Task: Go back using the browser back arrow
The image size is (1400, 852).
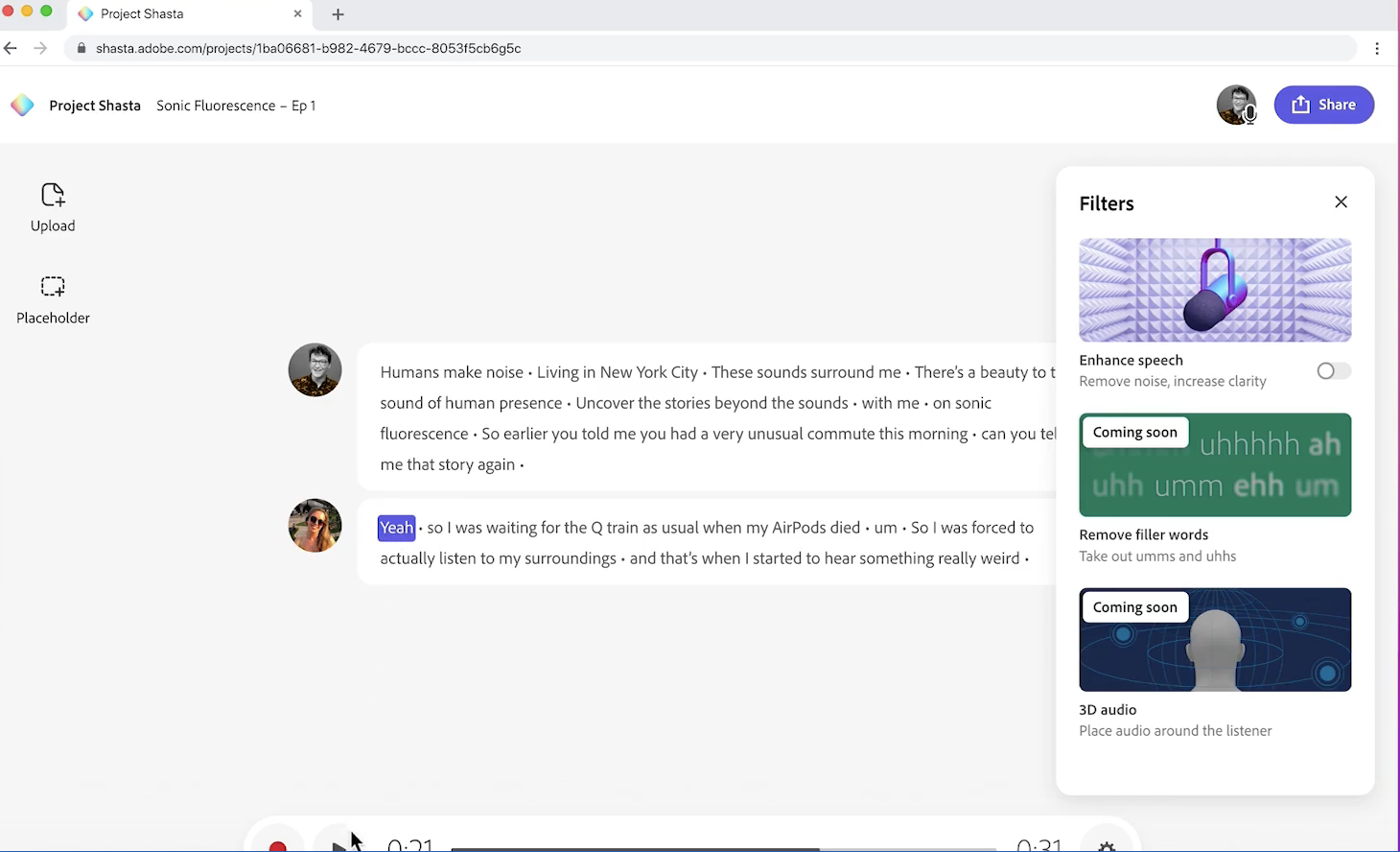Action: pyautogui.click(x=11, y=48)
